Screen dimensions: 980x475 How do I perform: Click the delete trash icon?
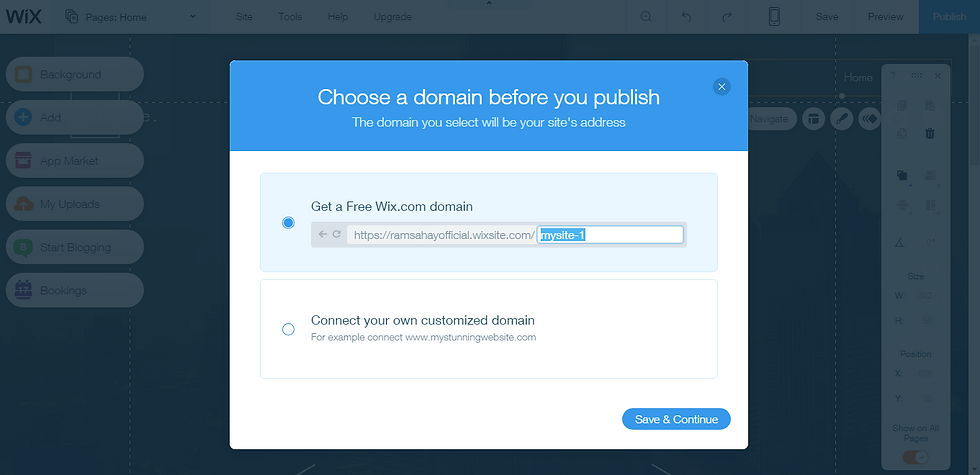point(930,133)
